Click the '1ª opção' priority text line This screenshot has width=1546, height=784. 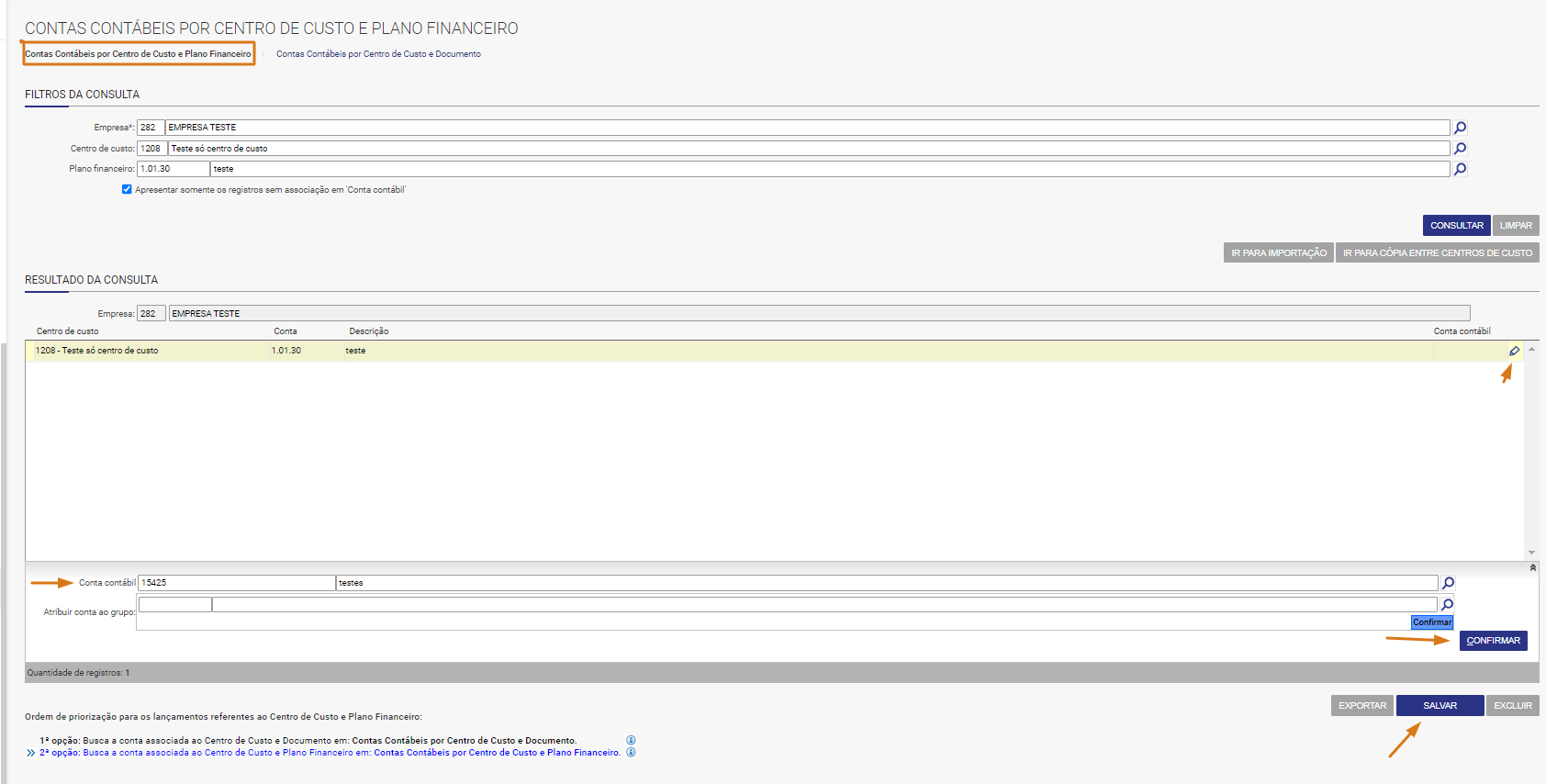coord(308,741)
